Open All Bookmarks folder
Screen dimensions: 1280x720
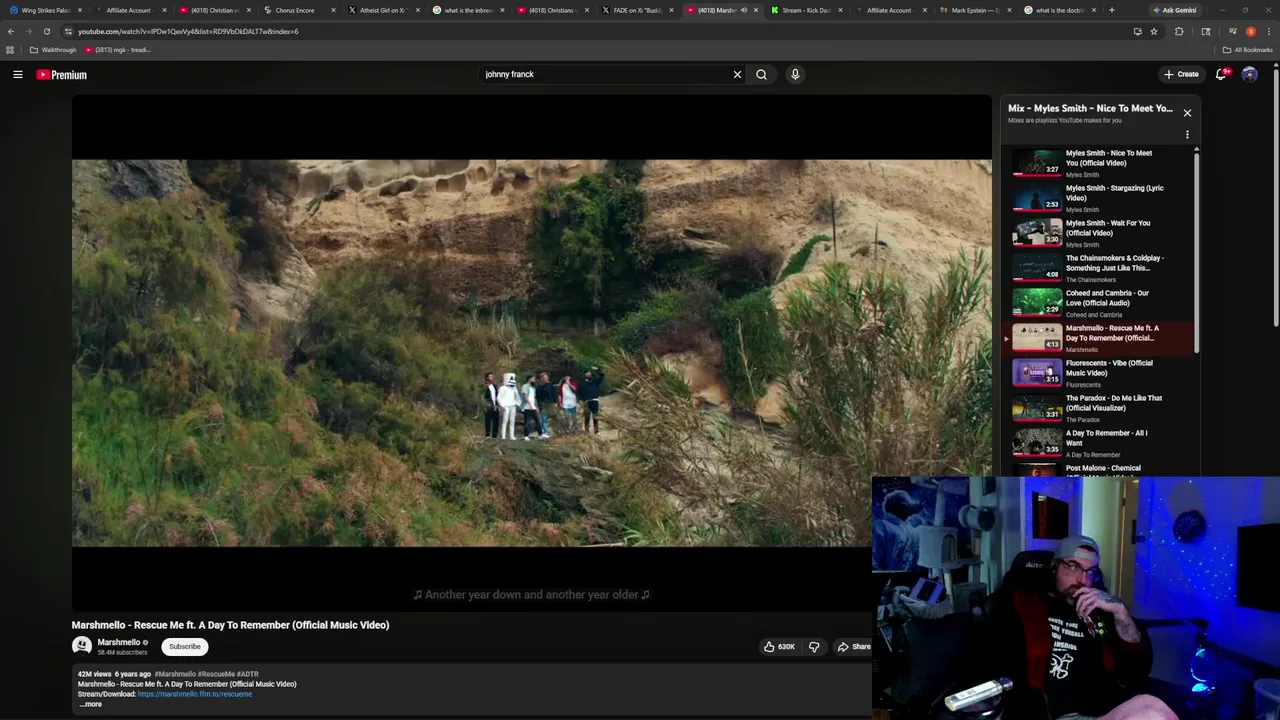point(1247,50)
